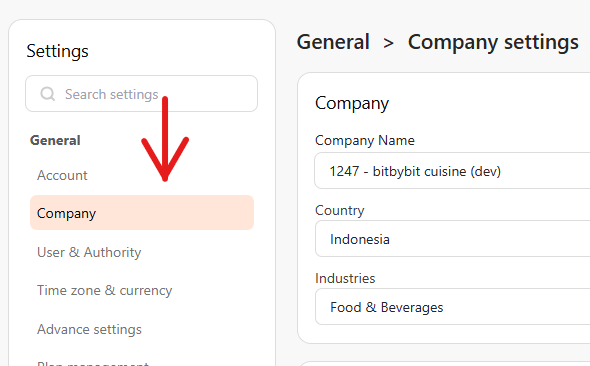This screenshot has width=590, height=366.
Task: Open the Account settings item
Action: (62, 175)
